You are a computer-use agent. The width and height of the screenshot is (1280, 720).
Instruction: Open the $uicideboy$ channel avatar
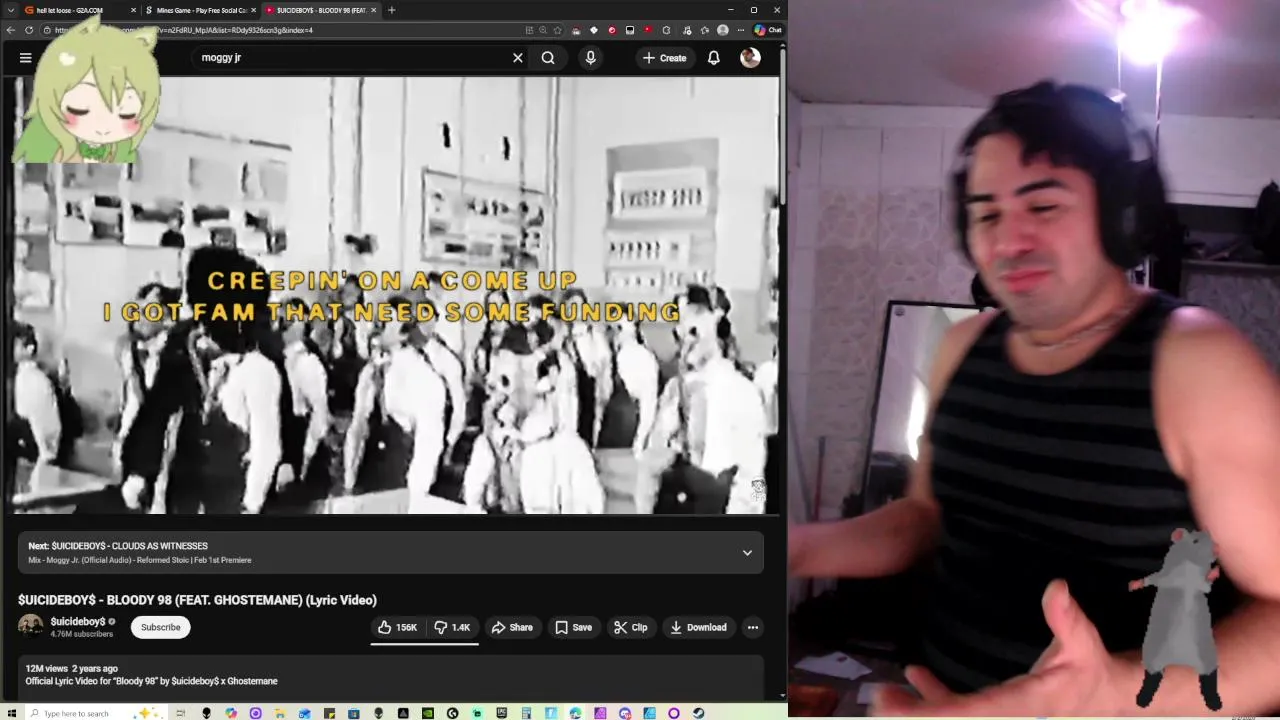click(31, 626)
